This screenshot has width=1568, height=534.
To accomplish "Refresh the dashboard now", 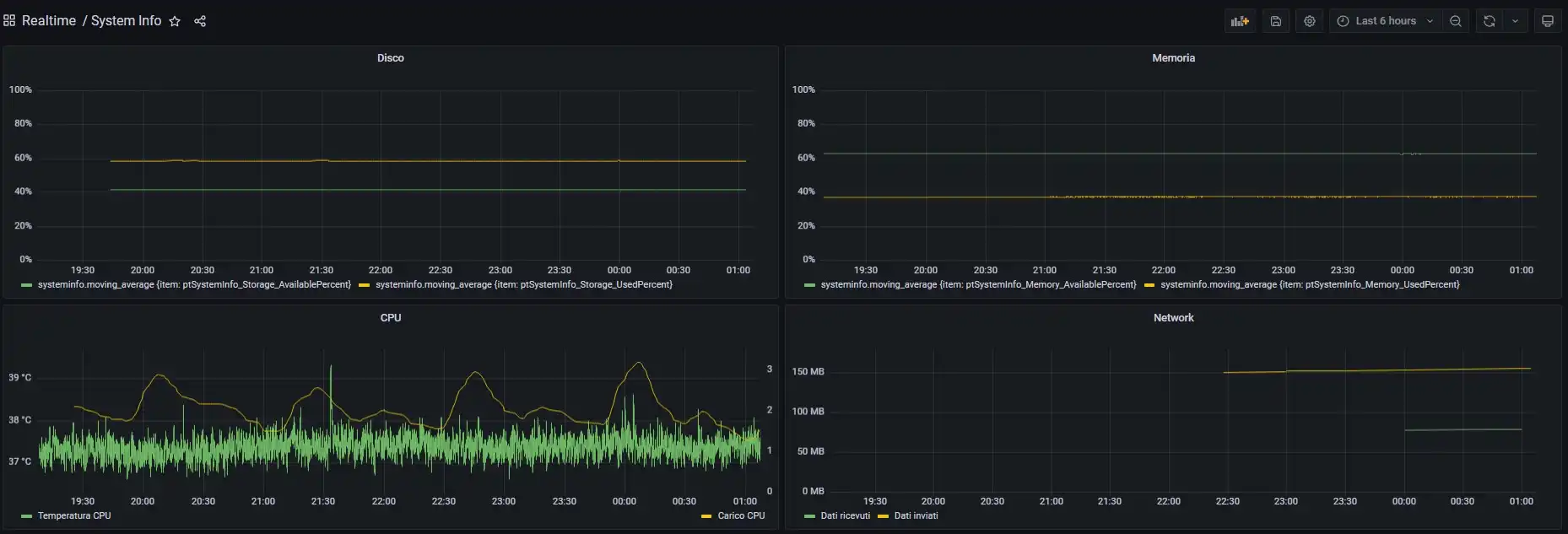I will pyautogui.click(x=1490, y=21).
